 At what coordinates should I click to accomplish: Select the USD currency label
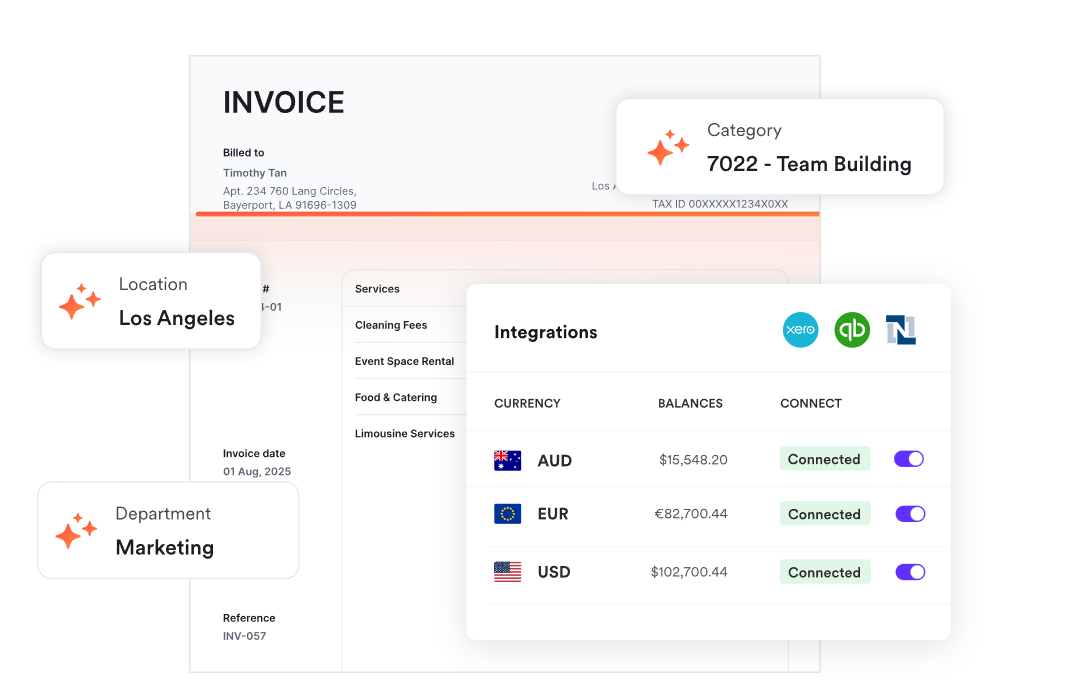[554, 572]
